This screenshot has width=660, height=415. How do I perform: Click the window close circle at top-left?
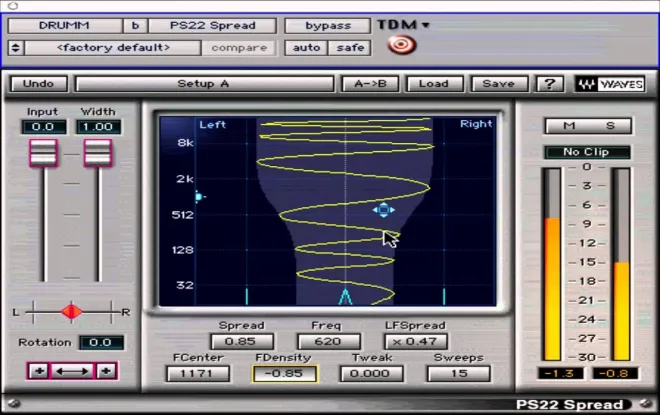click(13, 6)
